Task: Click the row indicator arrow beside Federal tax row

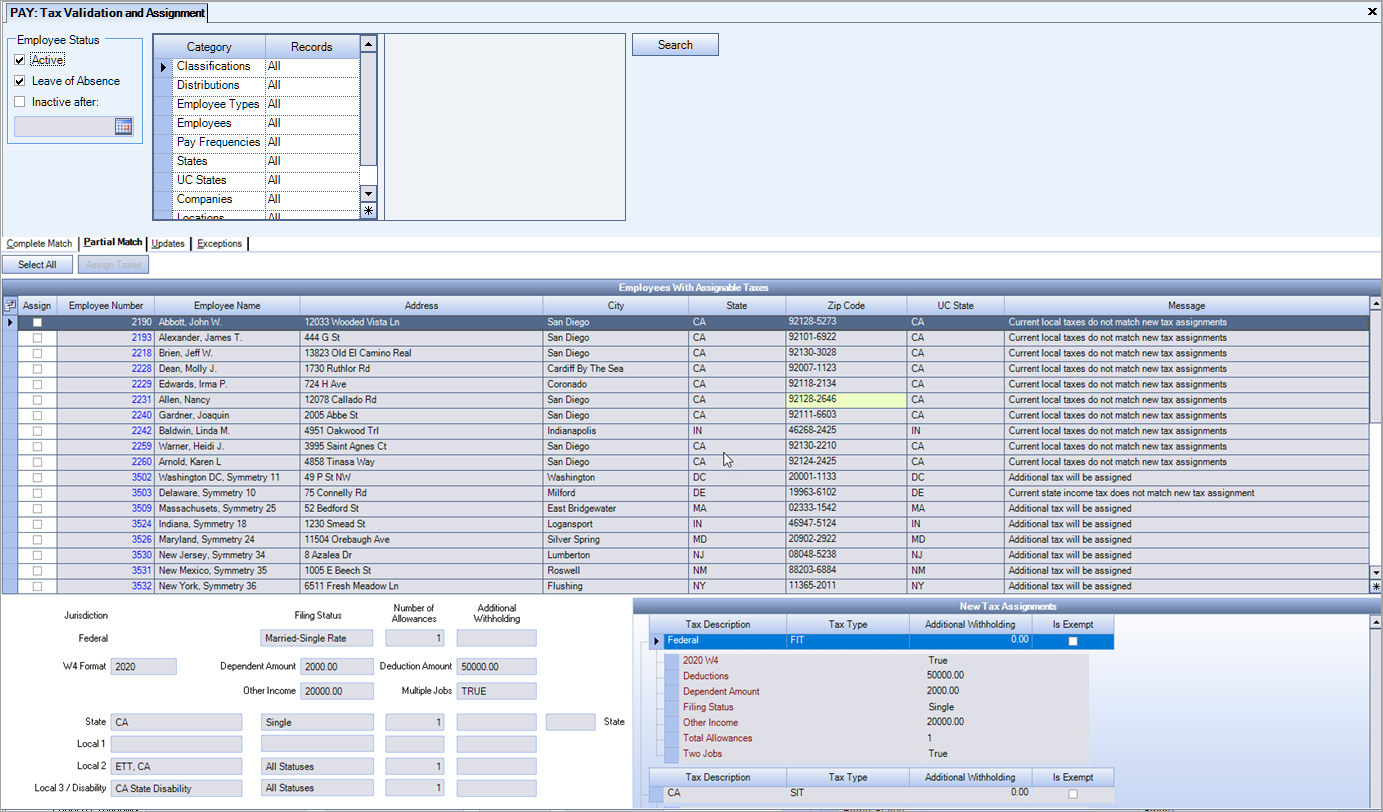Action: (657, 641)
